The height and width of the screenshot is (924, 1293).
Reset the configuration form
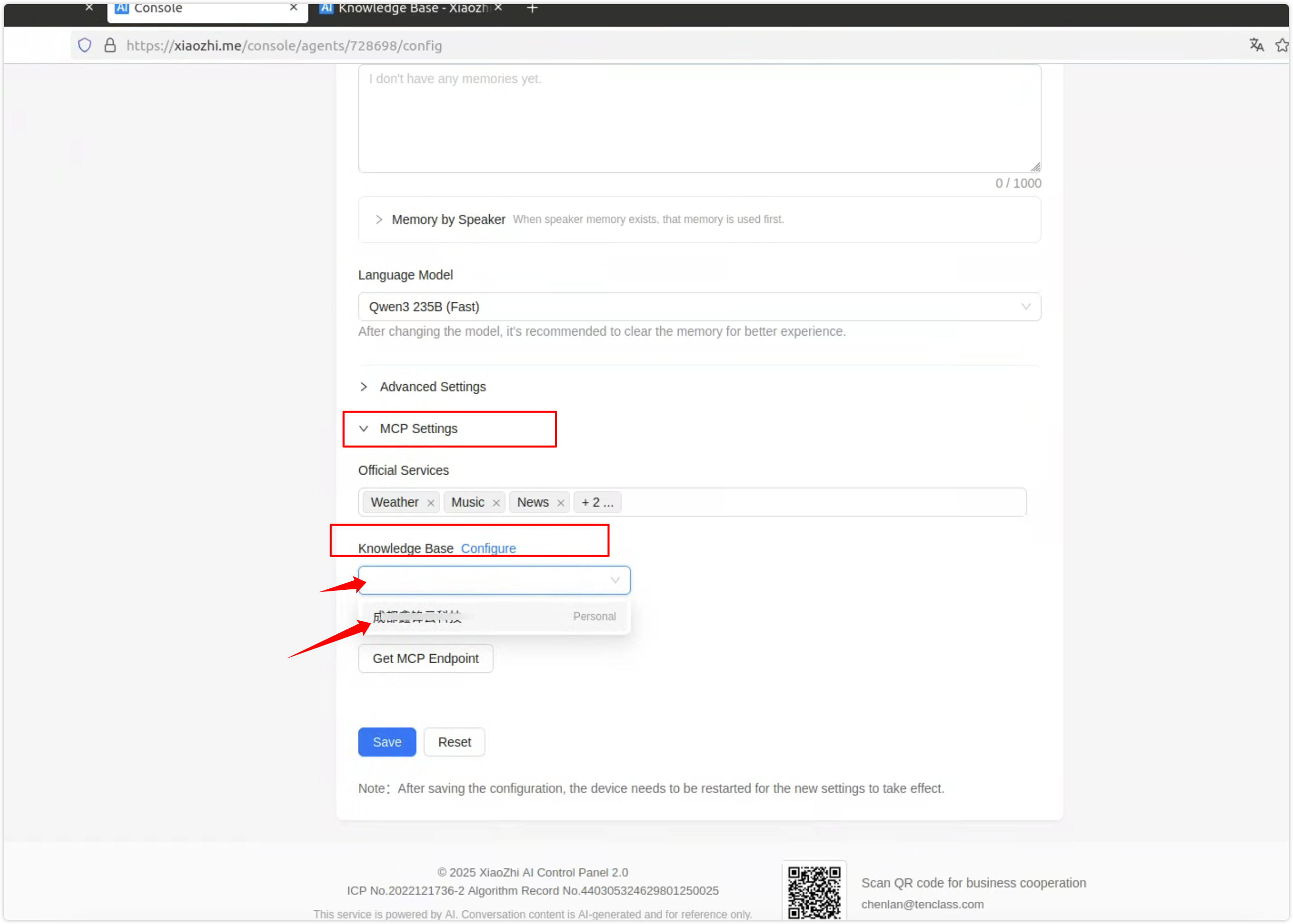(454, 742)
